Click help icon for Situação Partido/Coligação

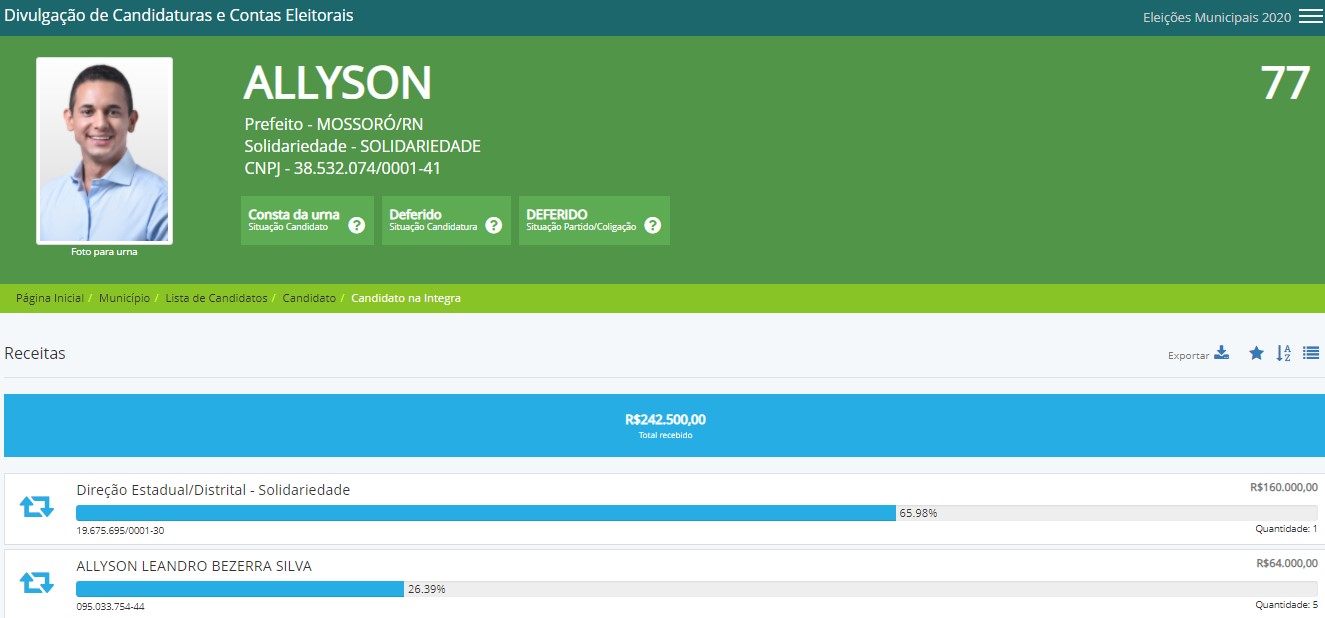652,225
